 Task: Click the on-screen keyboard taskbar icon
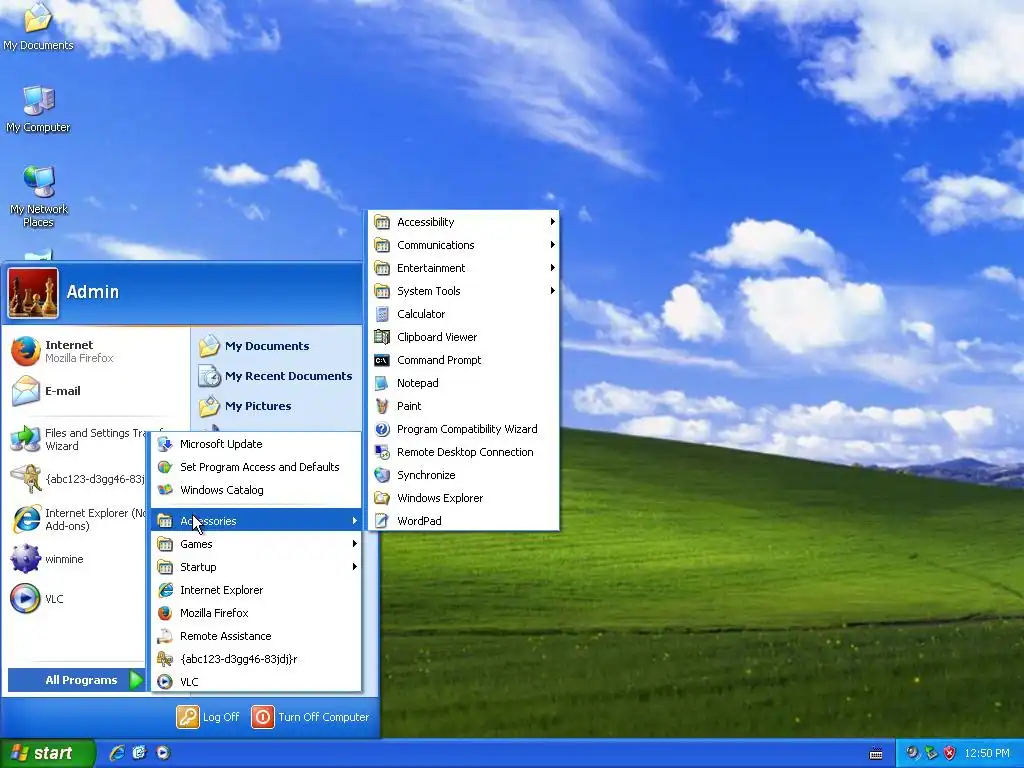pyautogui.click(x=876, y=754)
